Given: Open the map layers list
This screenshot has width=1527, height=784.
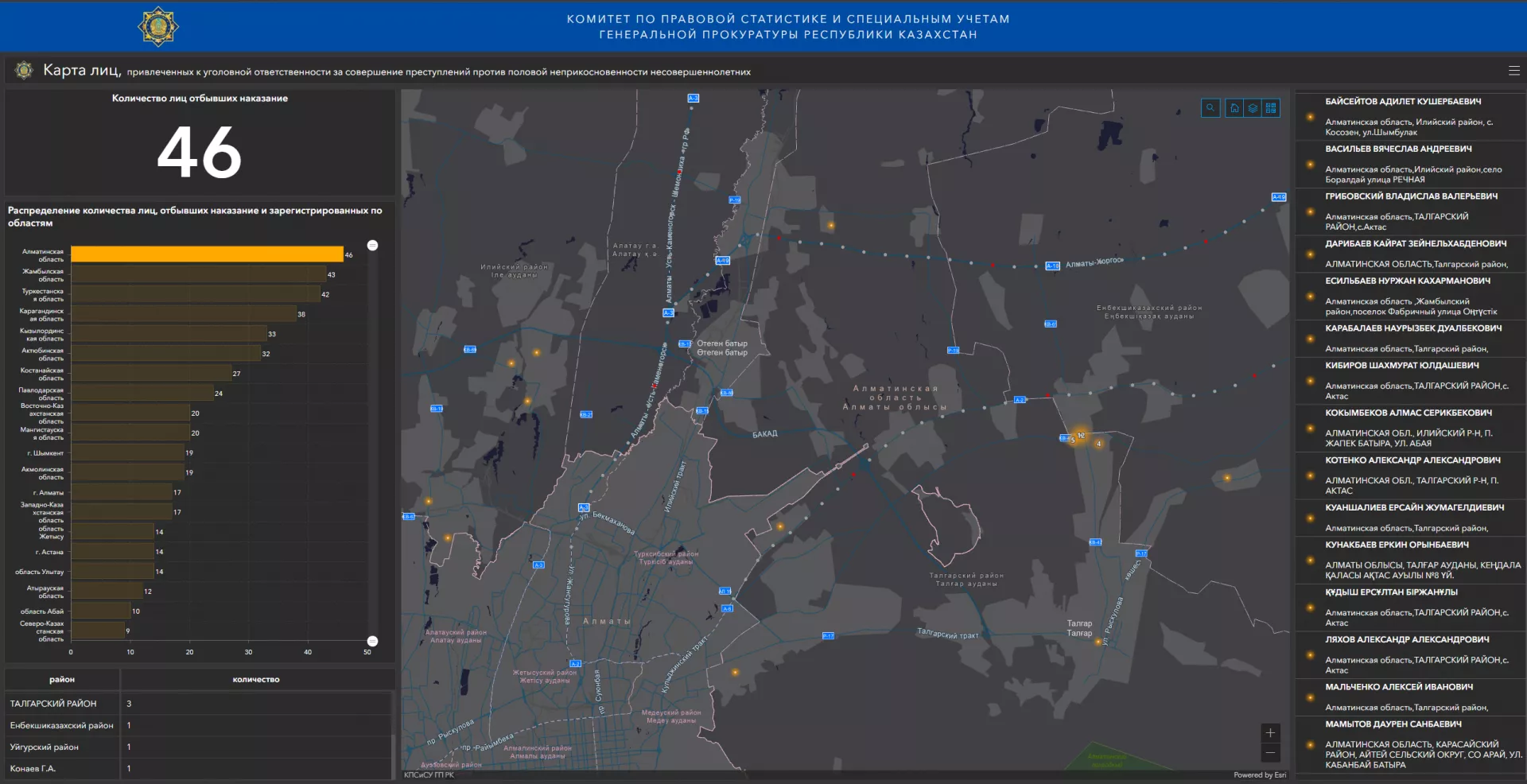Looking at the screenshot, I should coord(1253,108).
